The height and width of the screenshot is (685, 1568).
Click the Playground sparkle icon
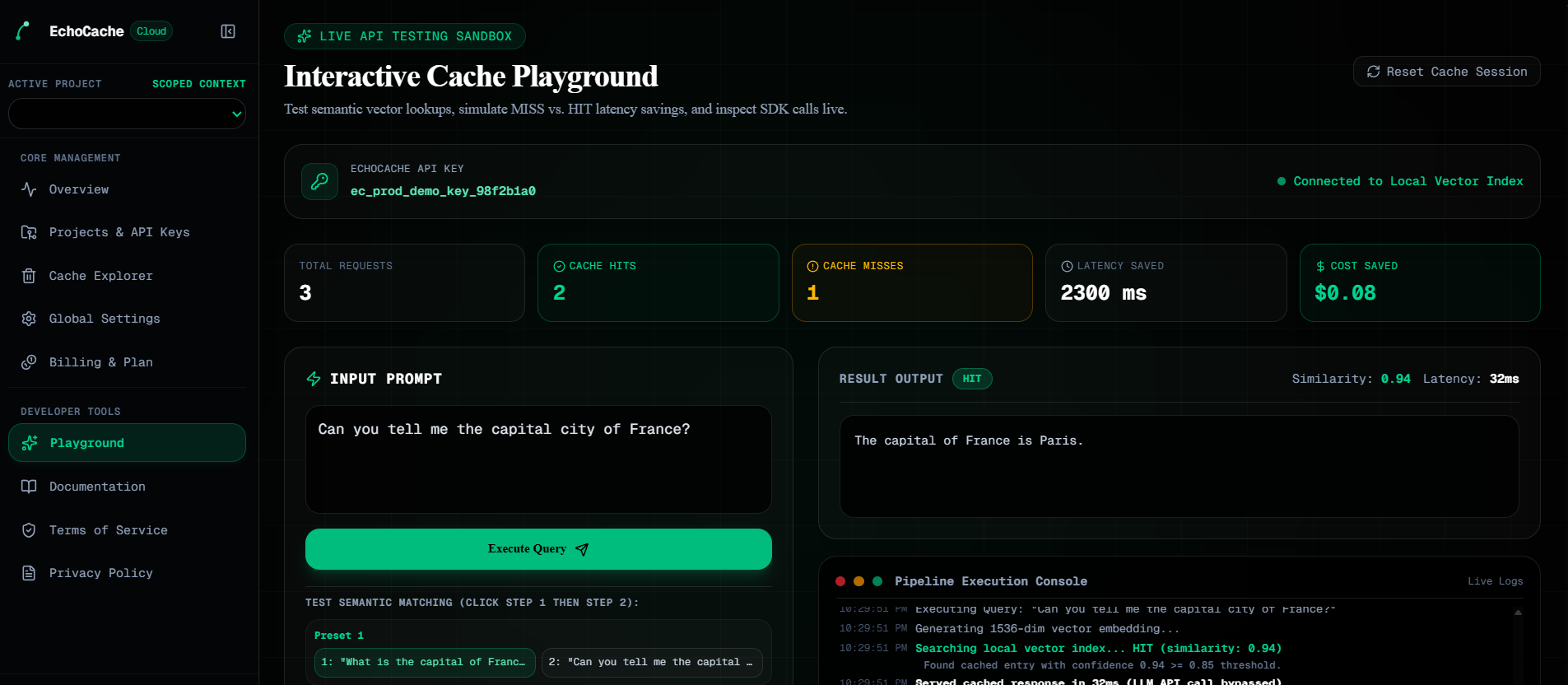pyautogui.click(x=30, y=443)
